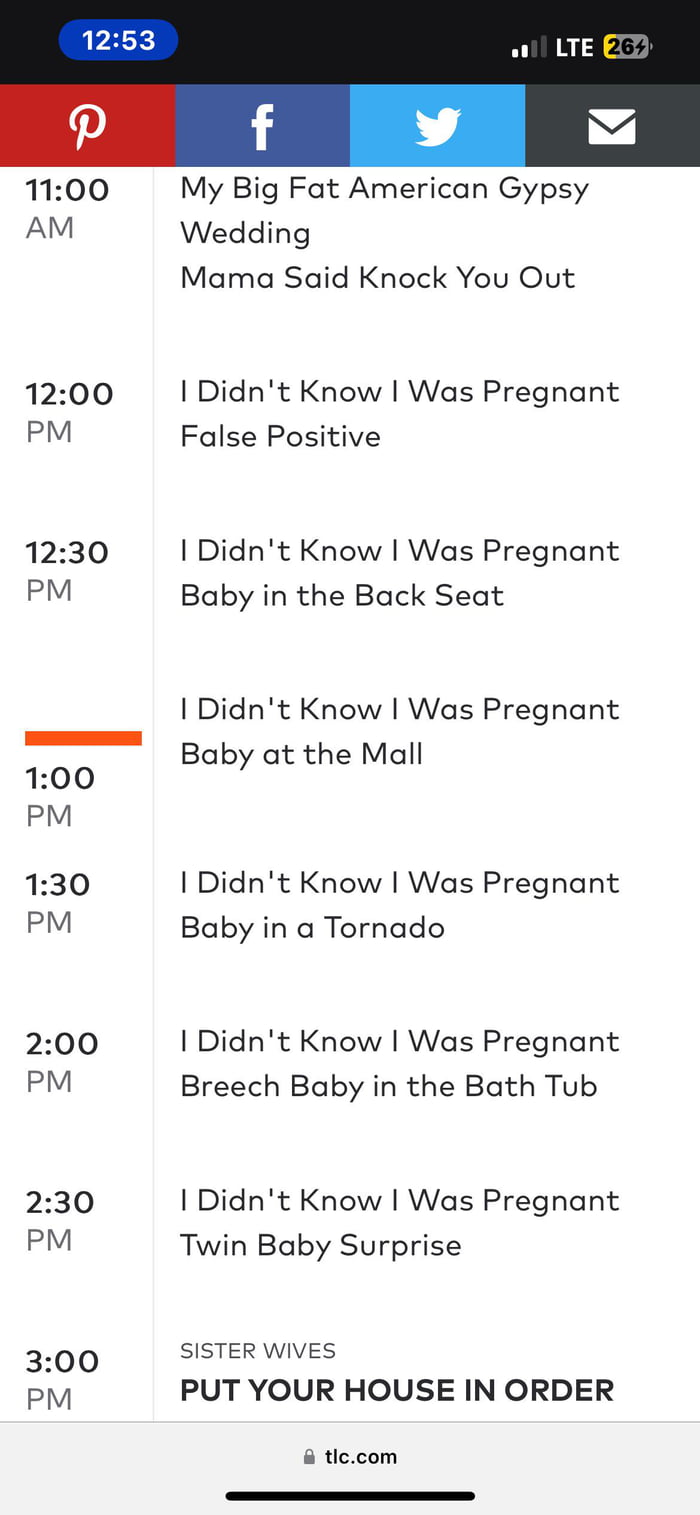Select the Baby in the Back Seat episode
The width and height of the screenshot is (700, 1515).
tap(342, 595)
